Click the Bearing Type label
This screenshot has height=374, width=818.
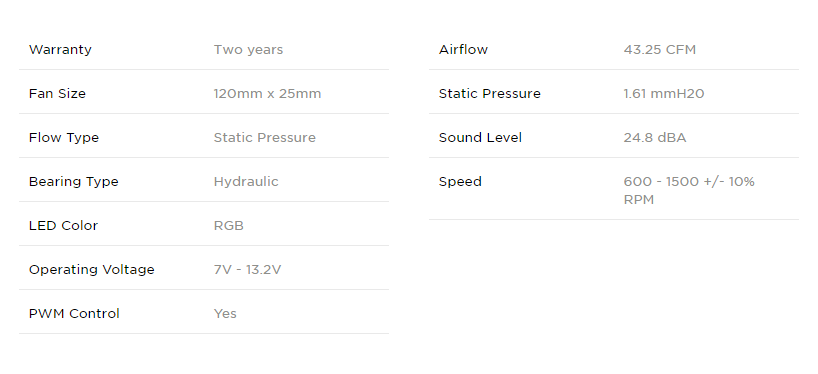74,182
